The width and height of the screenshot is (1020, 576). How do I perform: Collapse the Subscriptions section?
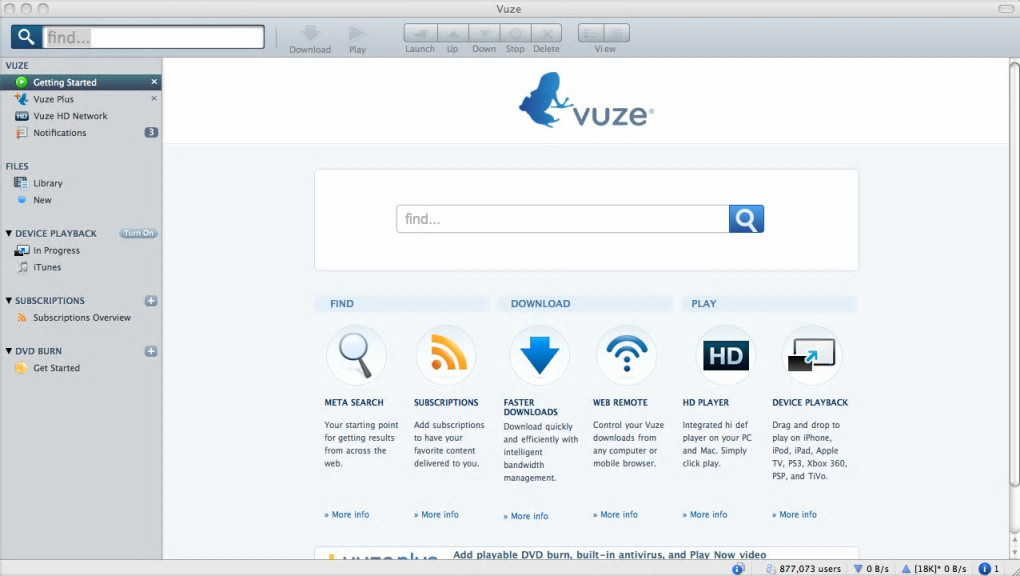(x=8, y=300)
